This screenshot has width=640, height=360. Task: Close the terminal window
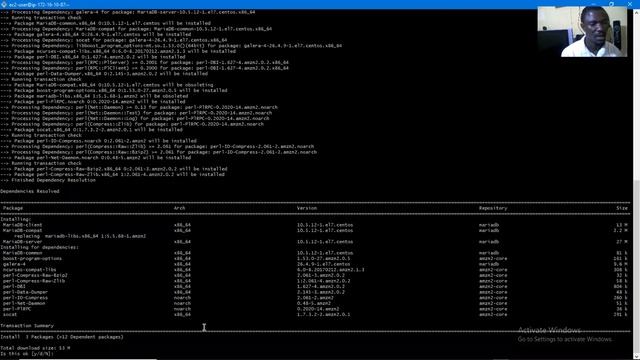[630, 4]
